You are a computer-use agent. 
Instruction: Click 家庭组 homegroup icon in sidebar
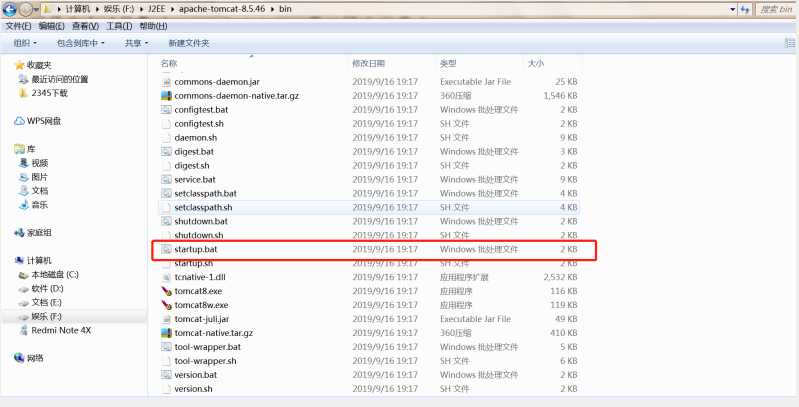tap(19, 233)
